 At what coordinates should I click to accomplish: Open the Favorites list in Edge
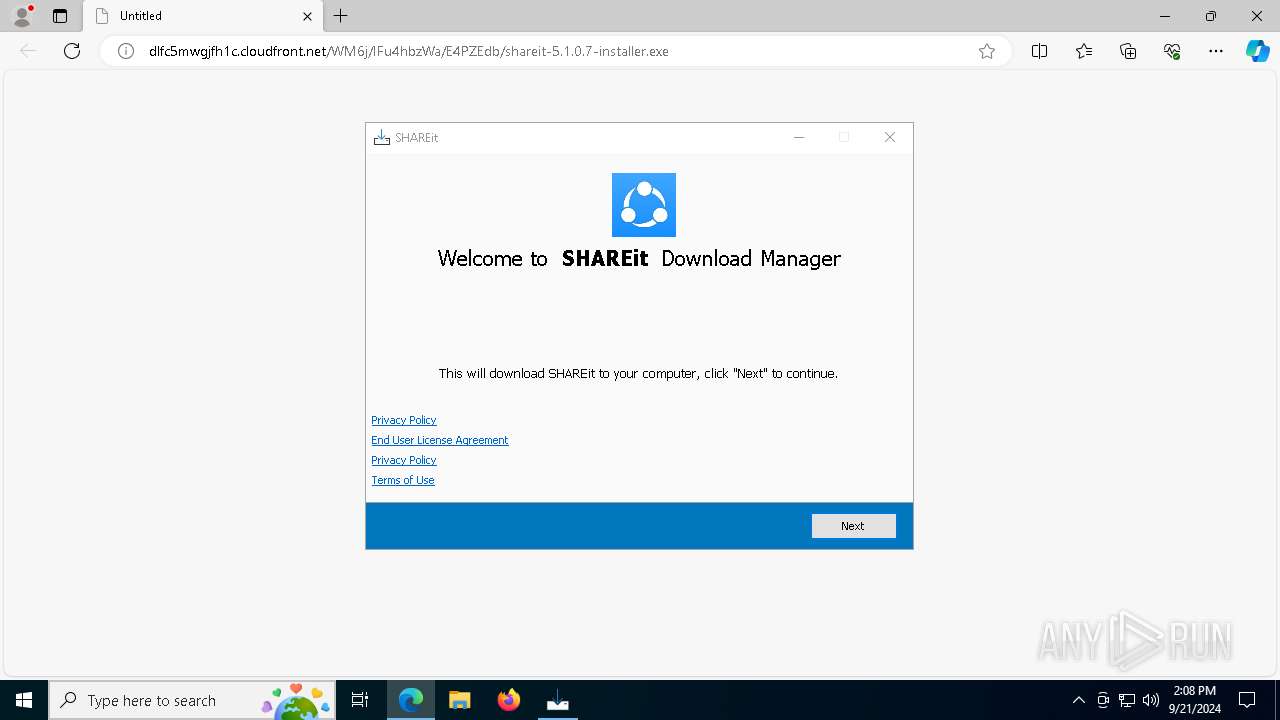(1084, 51)
